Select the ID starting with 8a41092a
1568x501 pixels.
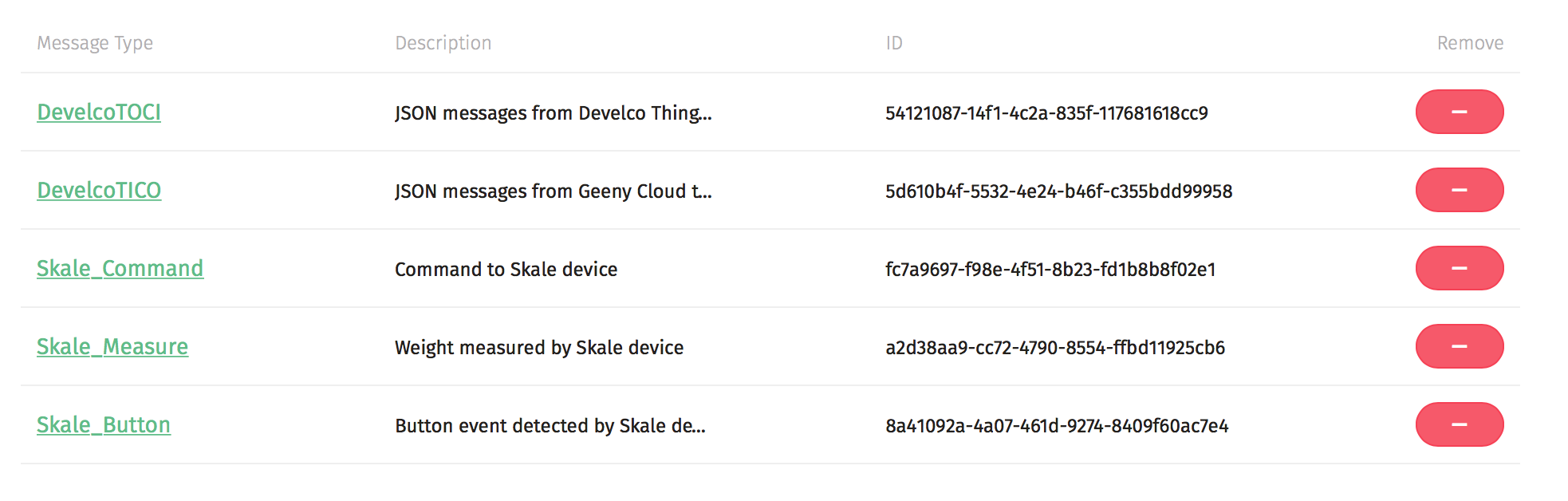tap(1057, 426)
